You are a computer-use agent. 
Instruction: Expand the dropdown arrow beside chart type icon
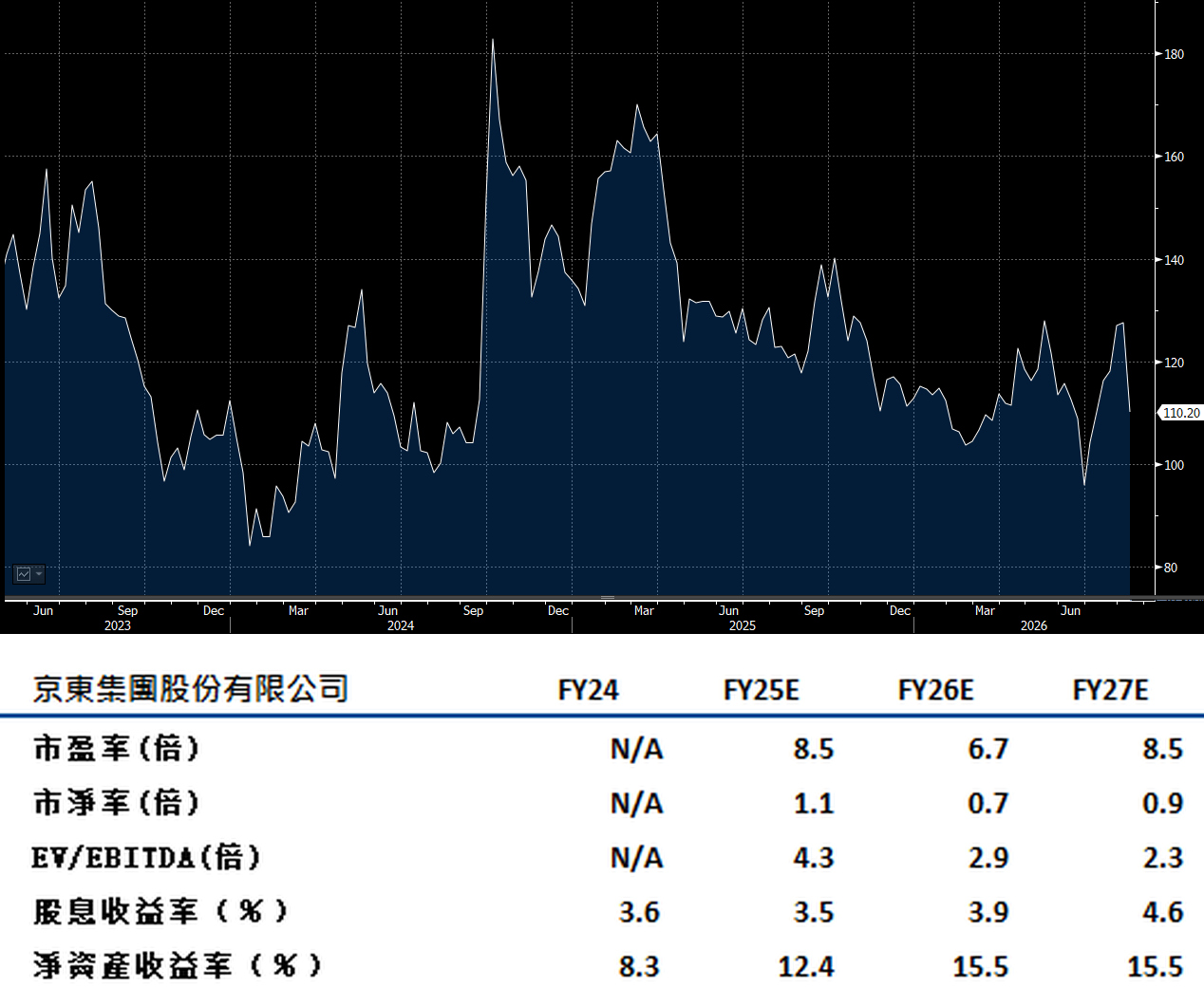click(x=39, y=574)
